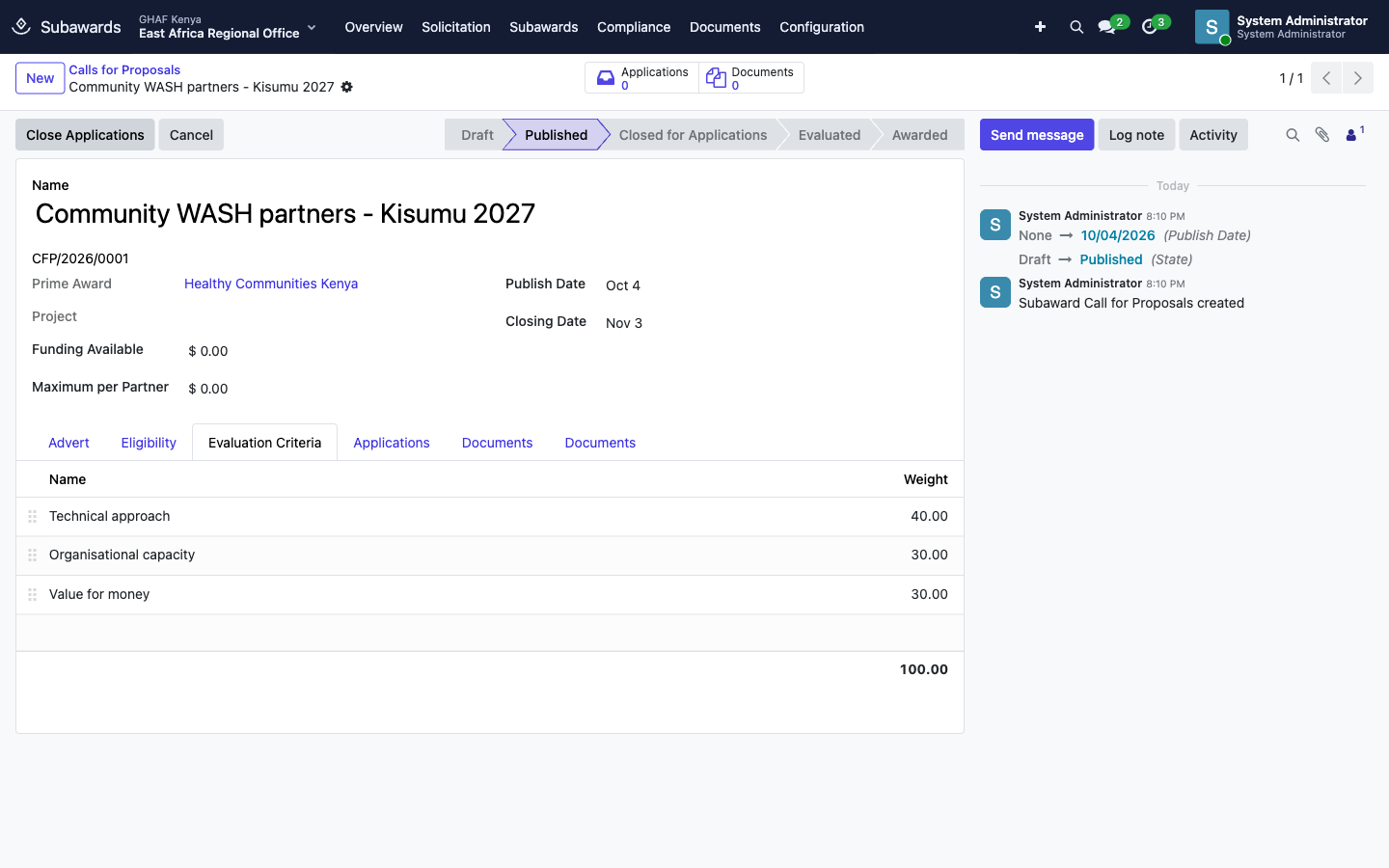Open the Healthy Communities Kenya link

pyautogui.click(x=271, y=284)
